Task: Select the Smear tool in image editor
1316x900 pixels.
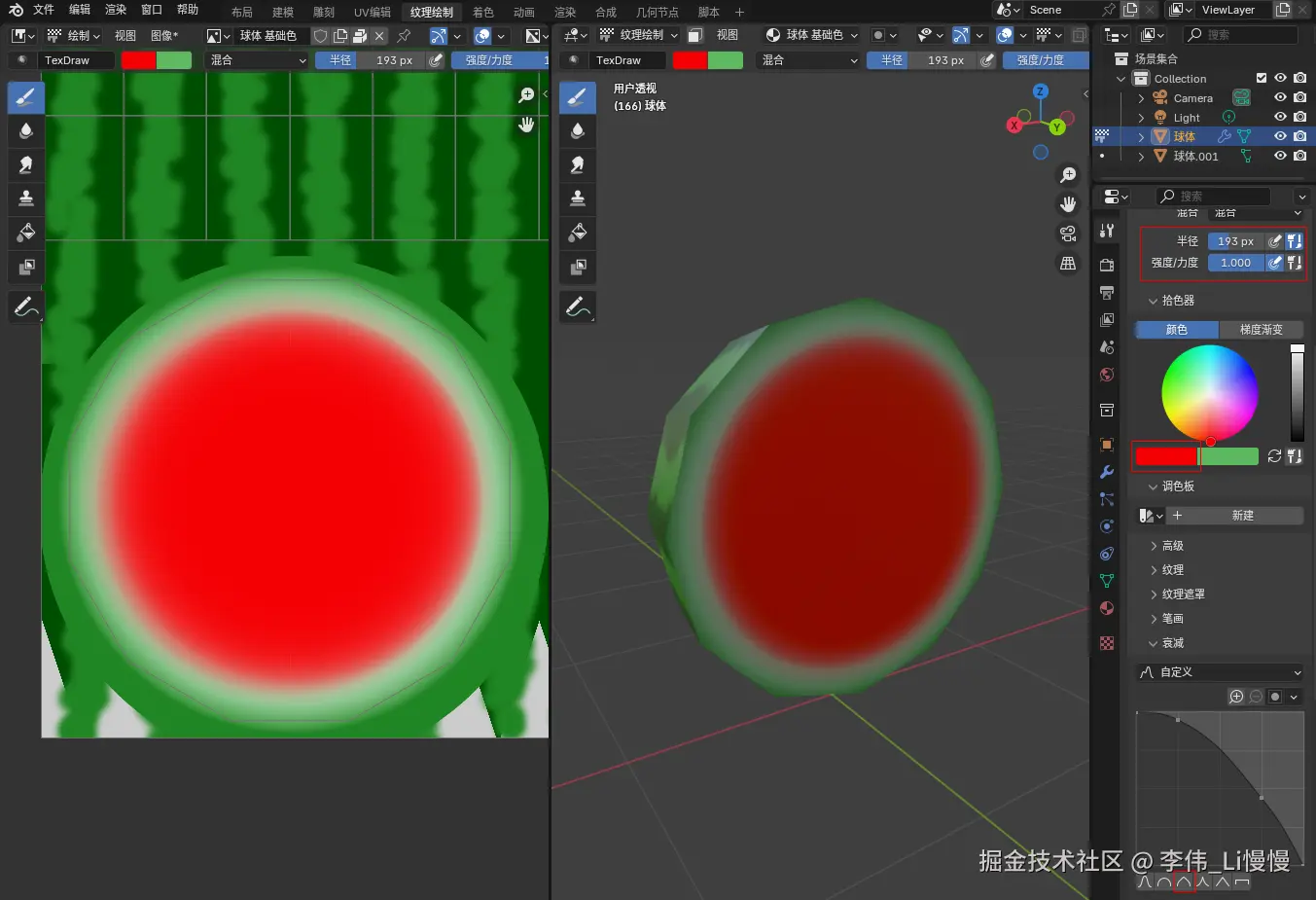Action: click(26, 164)
